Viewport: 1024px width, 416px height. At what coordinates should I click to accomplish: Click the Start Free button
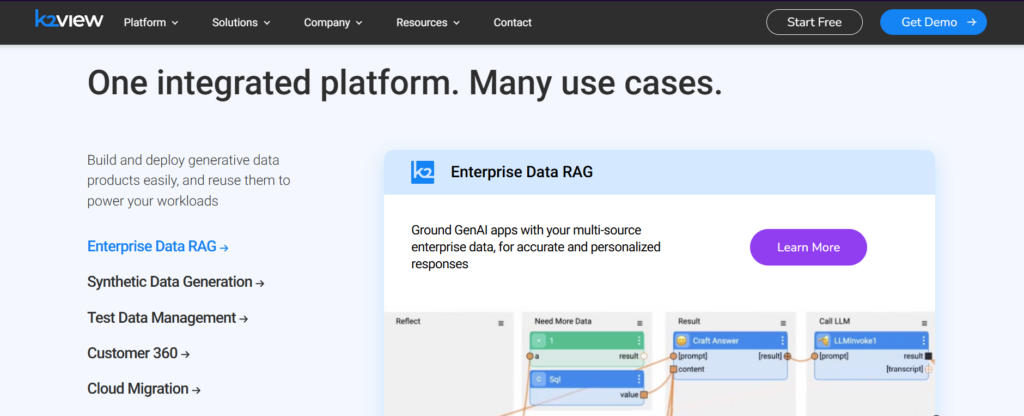(814, 22)
